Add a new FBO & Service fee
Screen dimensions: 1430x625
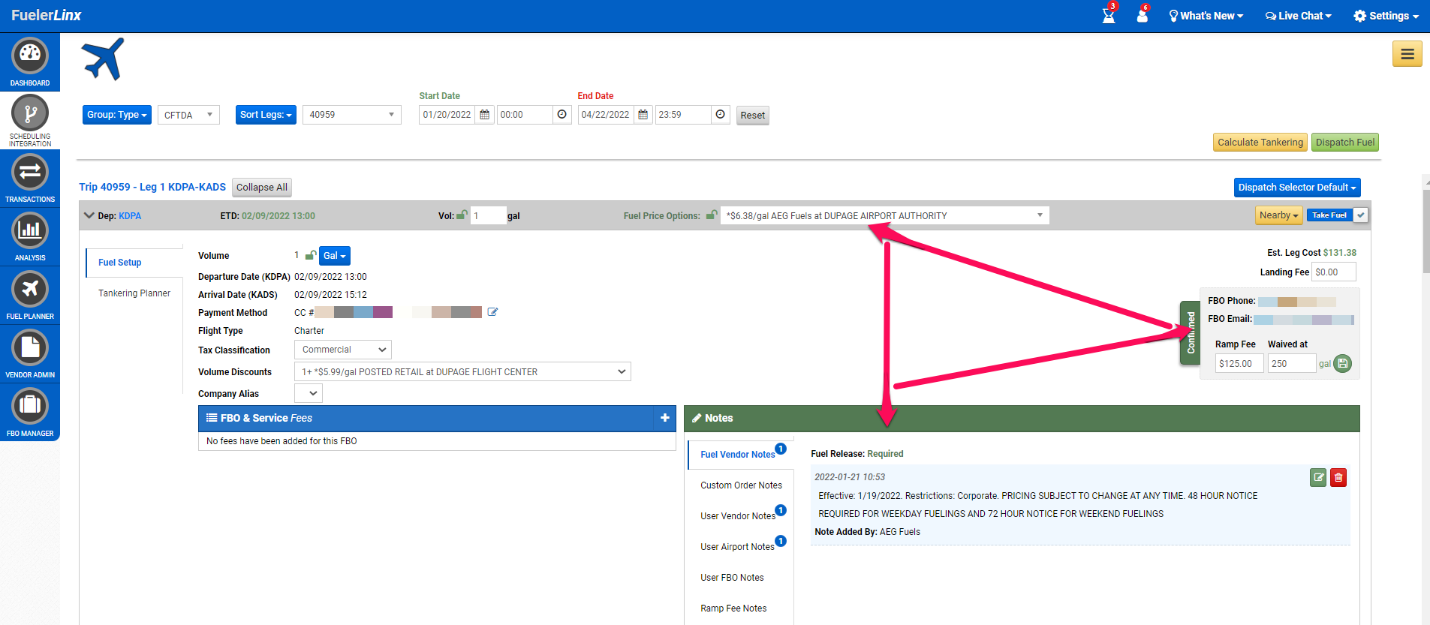[x=665, y=418]
